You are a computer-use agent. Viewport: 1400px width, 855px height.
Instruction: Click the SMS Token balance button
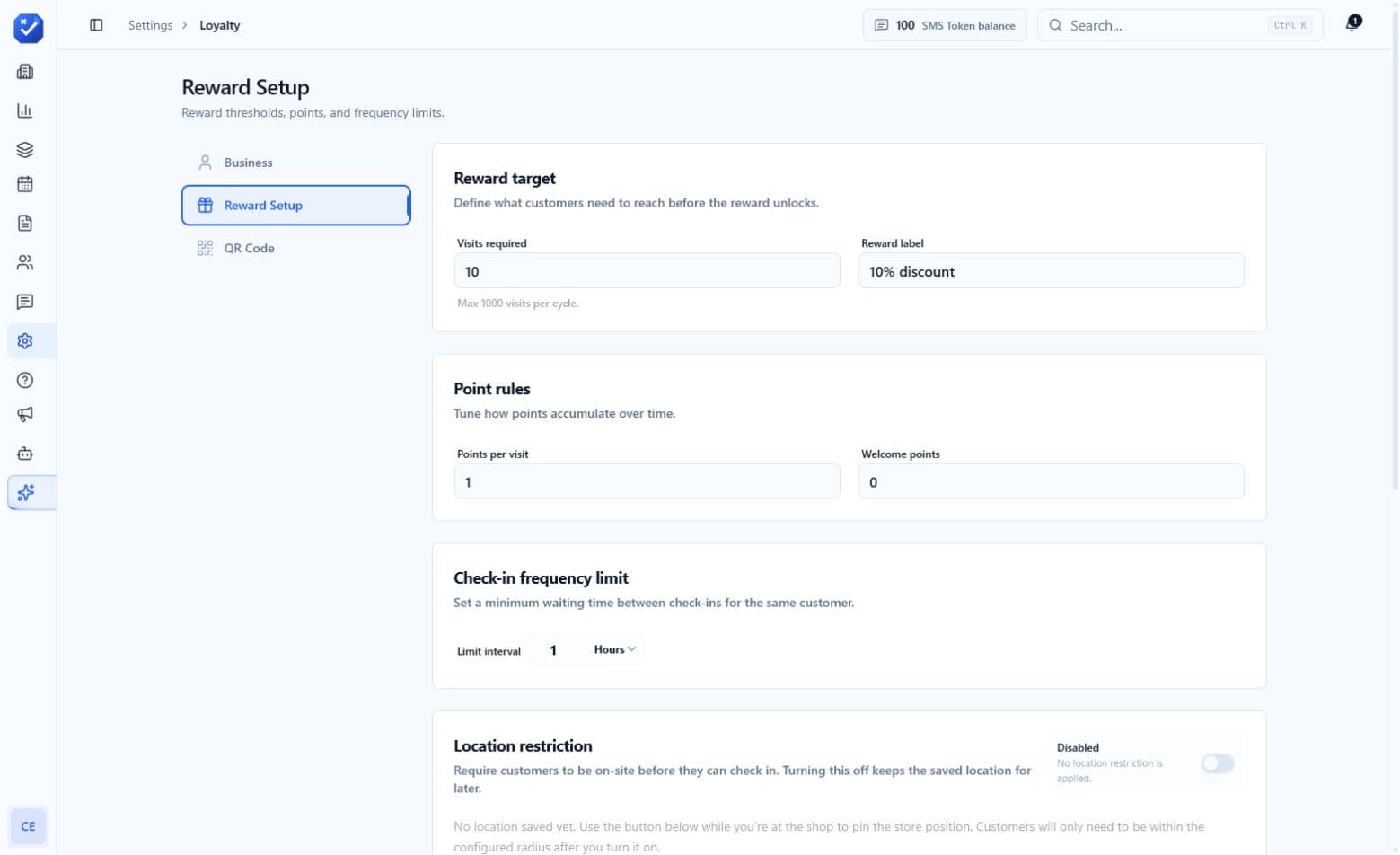(x=945, y=25)
